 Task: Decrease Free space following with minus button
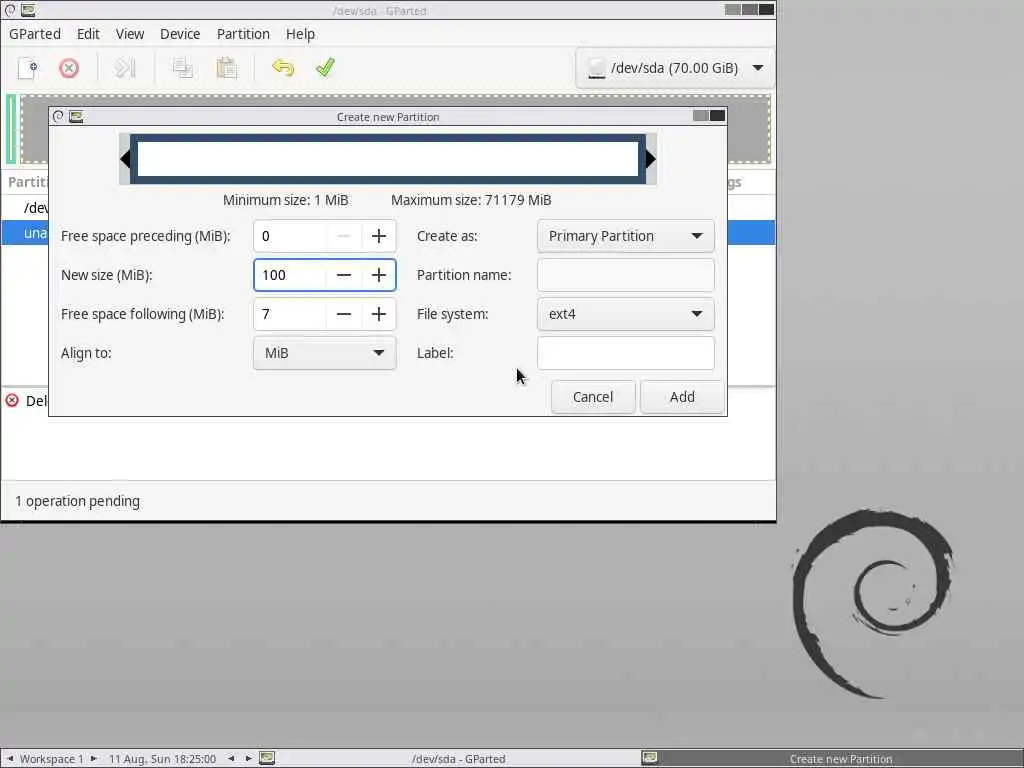[344, 314]
